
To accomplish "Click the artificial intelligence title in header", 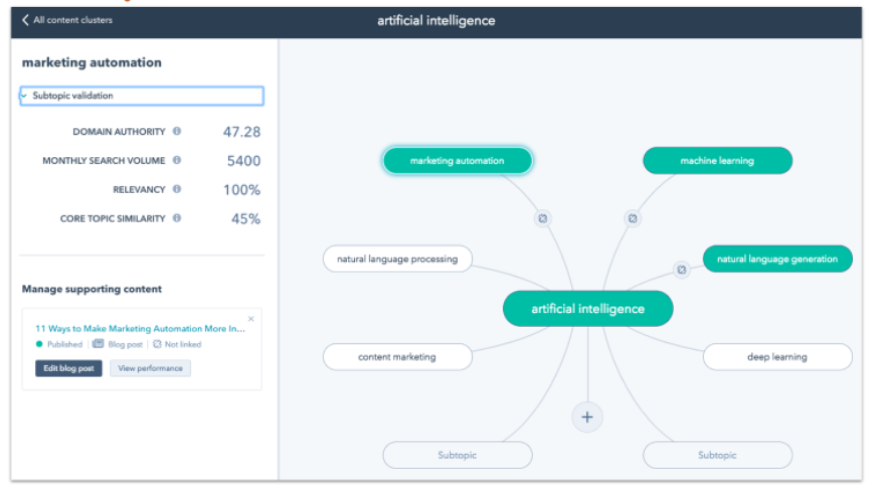I will pos(436,21).
